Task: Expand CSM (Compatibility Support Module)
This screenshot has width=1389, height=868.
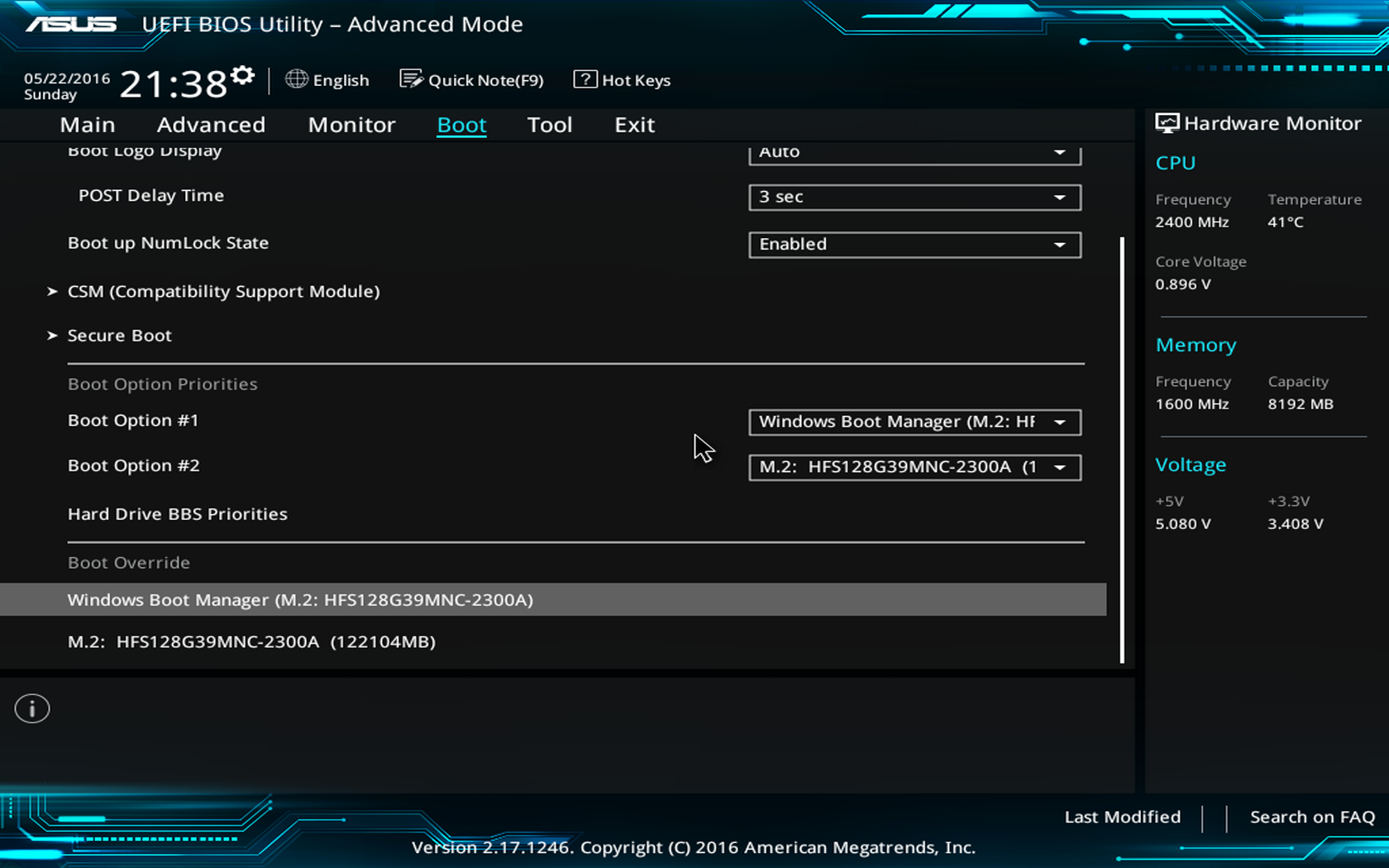Action: pyautogui.click(x=223, y=291)
